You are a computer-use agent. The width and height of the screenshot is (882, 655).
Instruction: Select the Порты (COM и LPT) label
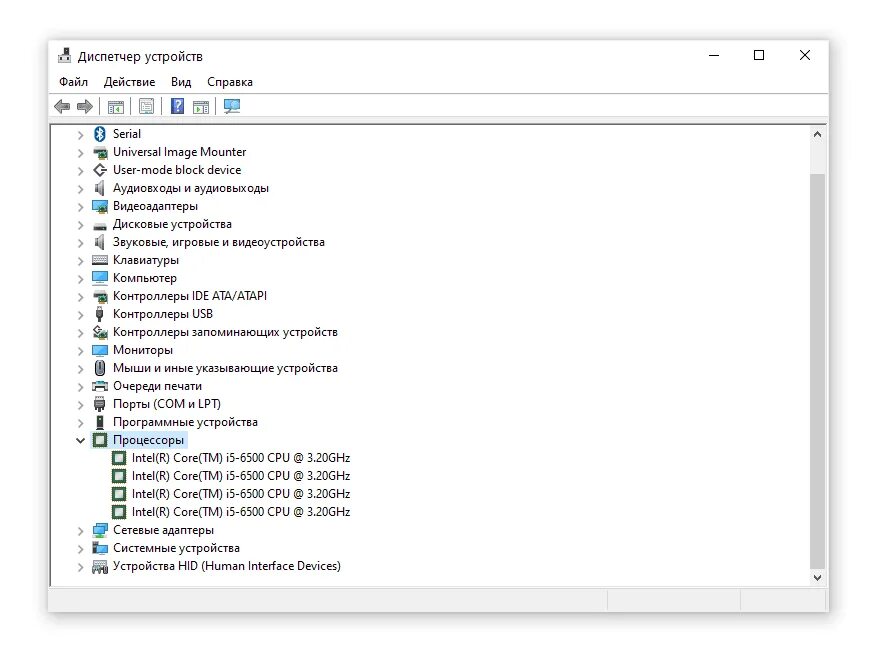166,404
